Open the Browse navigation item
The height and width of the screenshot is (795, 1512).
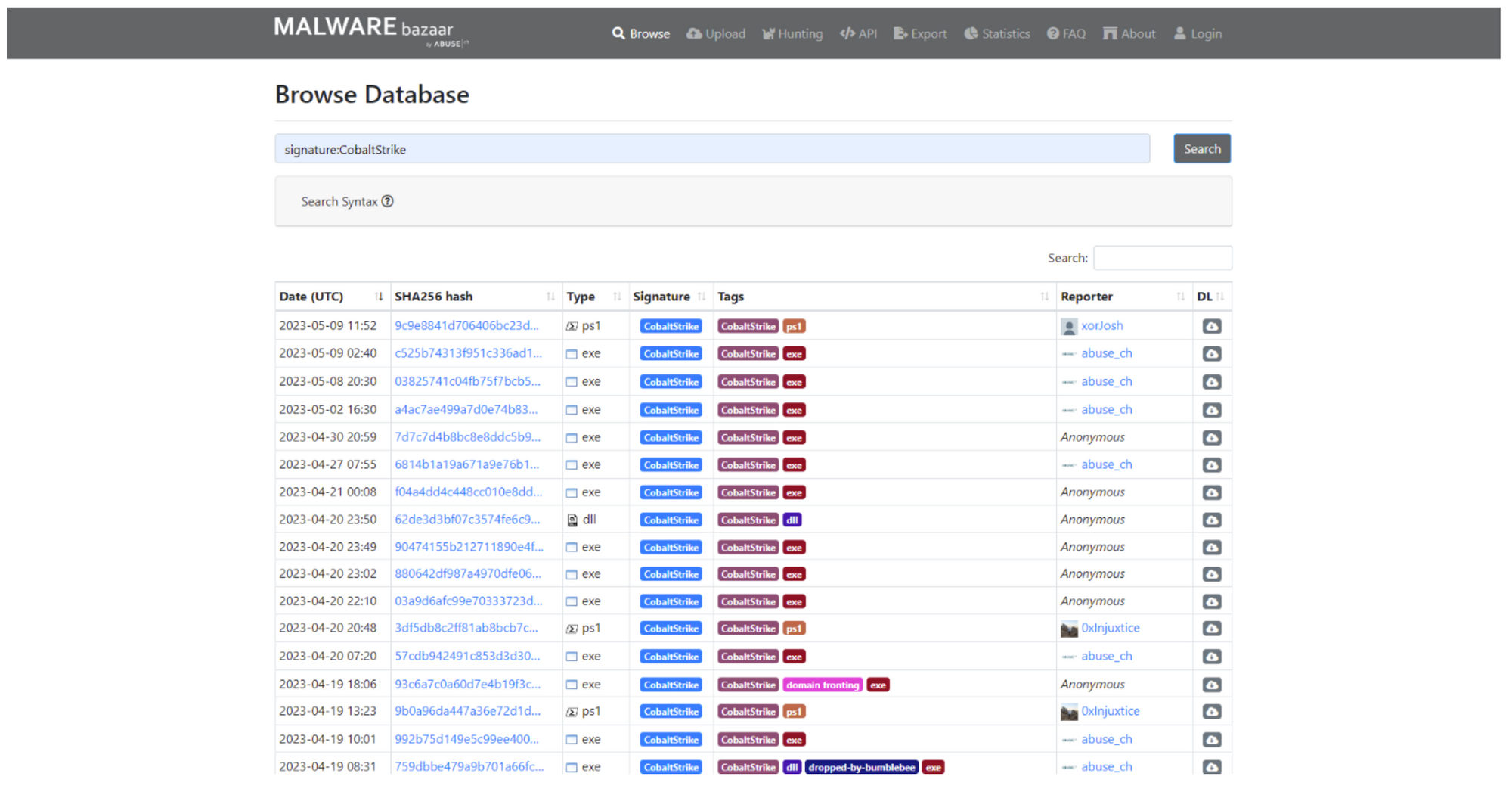click(641, 33)
